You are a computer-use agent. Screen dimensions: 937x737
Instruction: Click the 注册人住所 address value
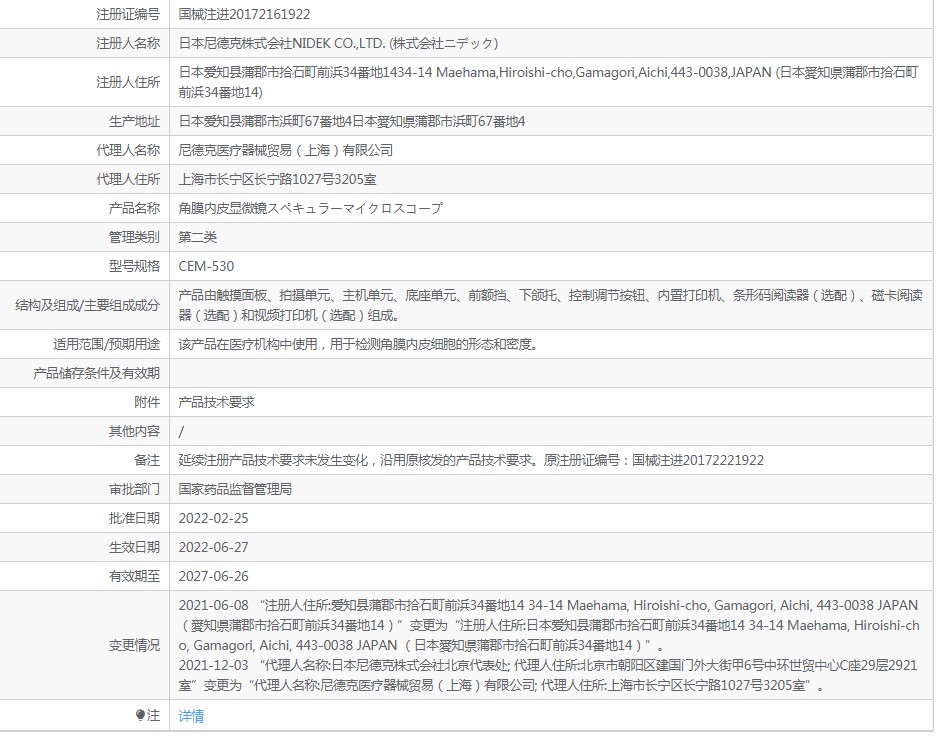(548, 82)
